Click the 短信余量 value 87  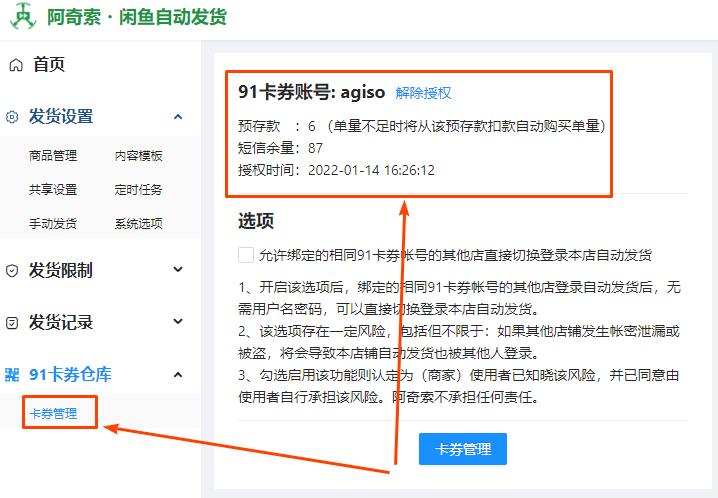click(315, 148)
